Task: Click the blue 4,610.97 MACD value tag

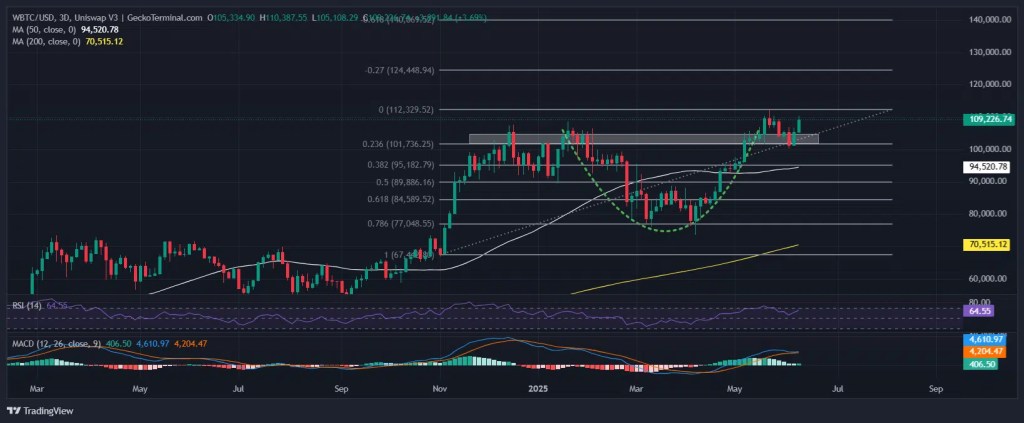Action: (x=985, y=340)
